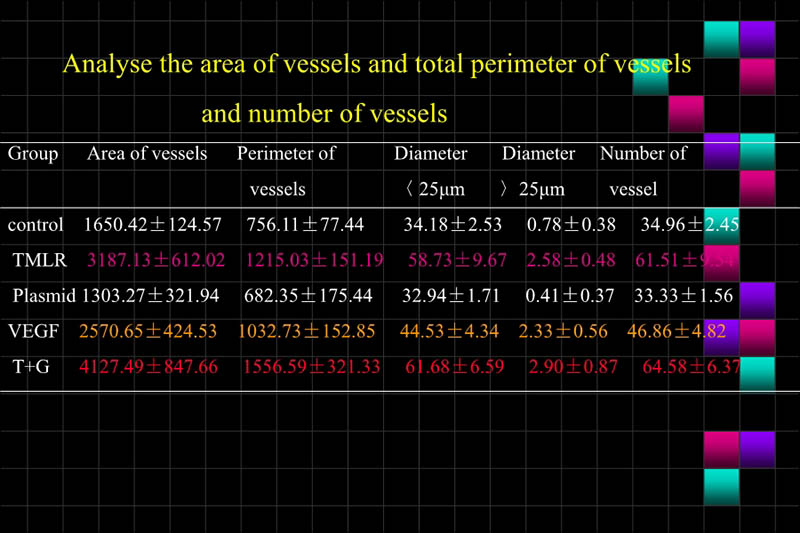Click the bottom-most teal square
The height and width of the screenshot is (533, 800).
pyautogui.click(x=721, y=487)
